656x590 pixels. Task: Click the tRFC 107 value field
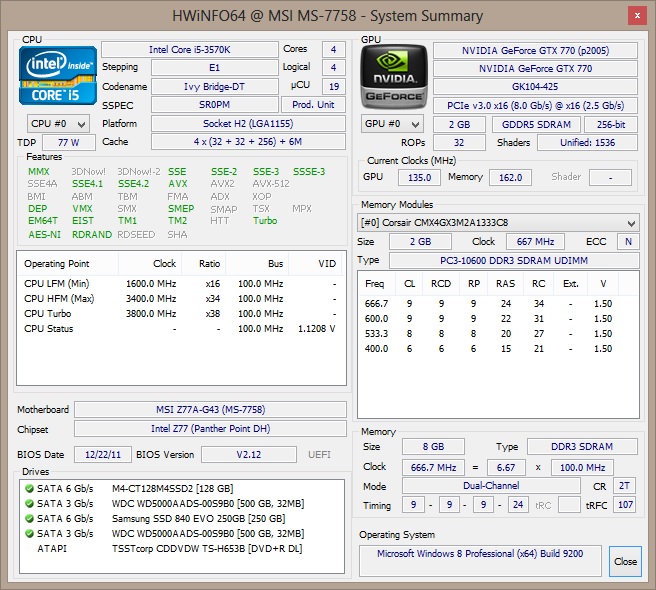(x=625, y=505)
